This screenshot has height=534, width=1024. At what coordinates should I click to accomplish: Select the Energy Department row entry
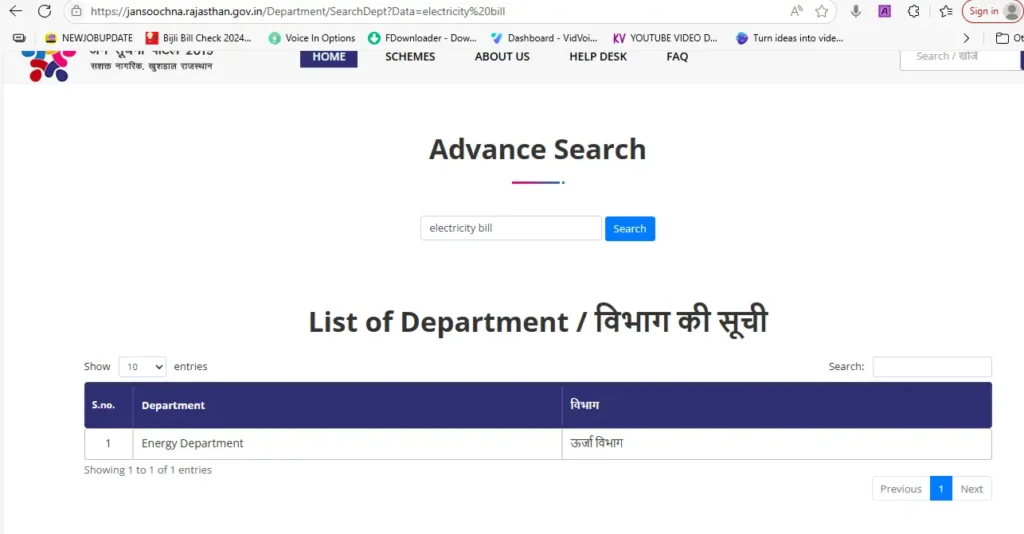(x=193, y=443)
